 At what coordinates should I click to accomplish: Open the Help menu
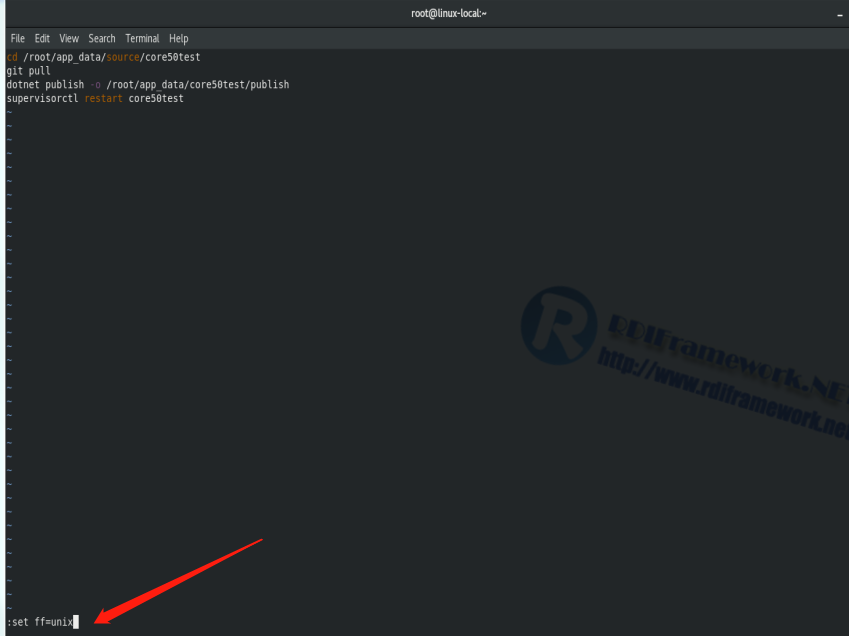(x=178, y=38)
